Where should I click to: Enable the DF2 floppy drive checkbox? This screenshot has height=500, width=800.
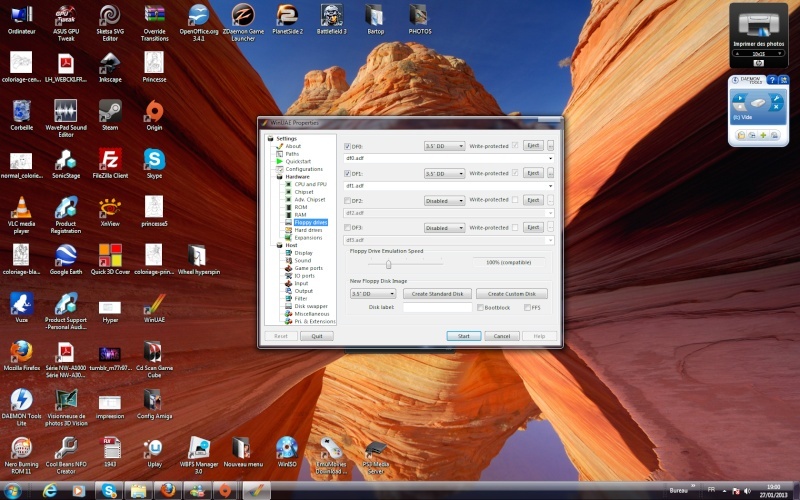point(347,201)
